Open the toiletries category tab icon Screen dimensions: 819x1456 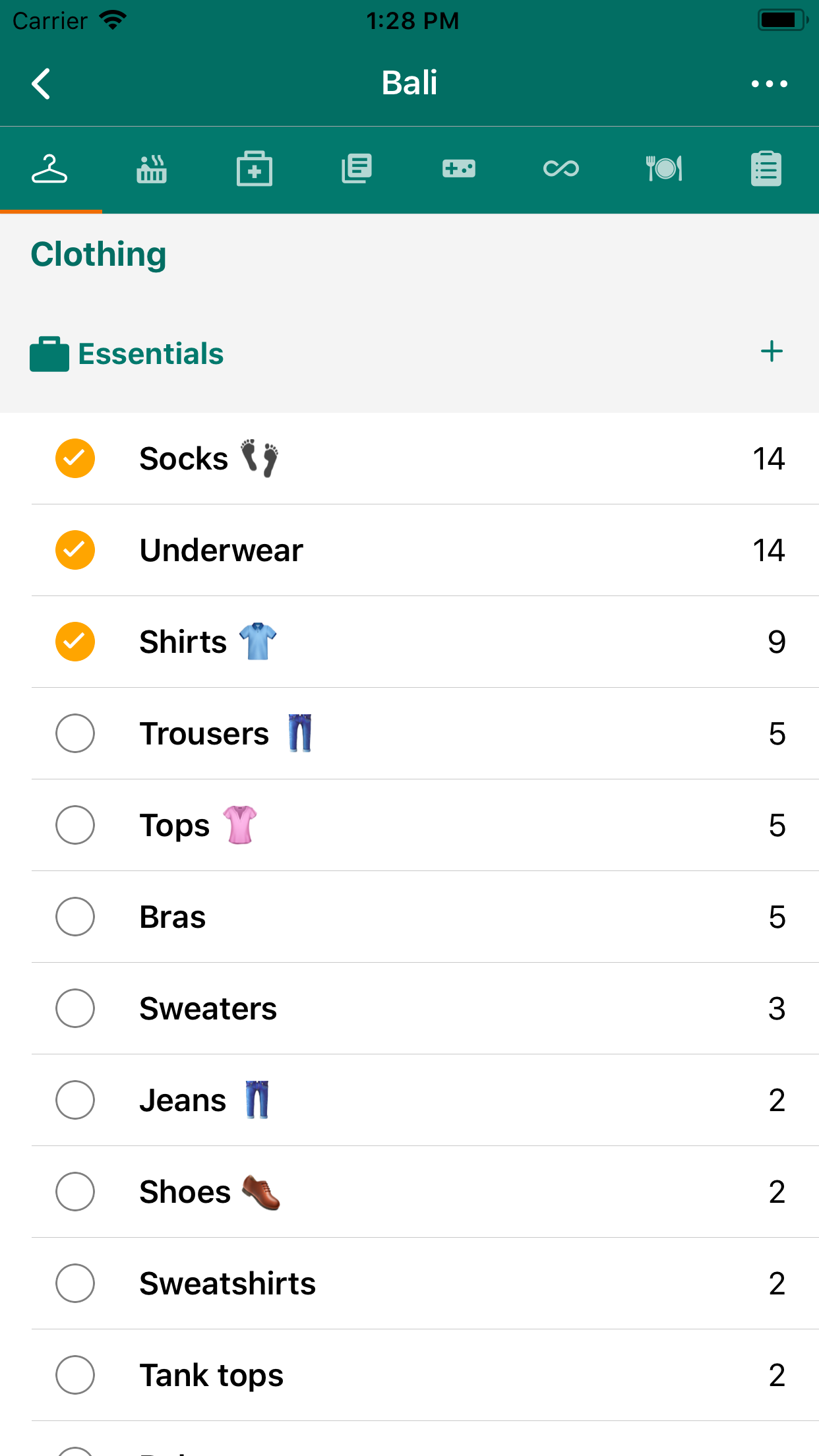click(152, 169)
